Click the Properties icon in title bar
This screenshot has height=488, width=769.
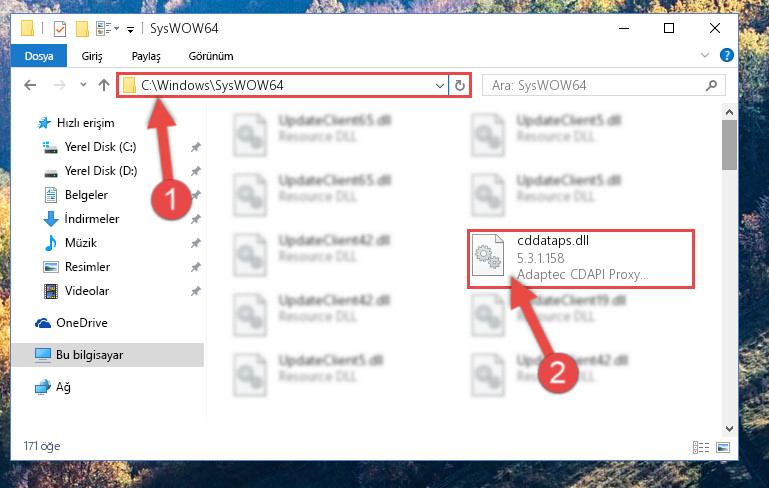[x=60, y=29]
